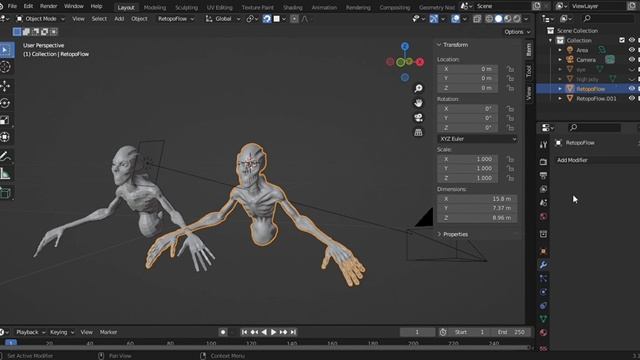Open the Output properties tab icon

(x=543, y=176)
